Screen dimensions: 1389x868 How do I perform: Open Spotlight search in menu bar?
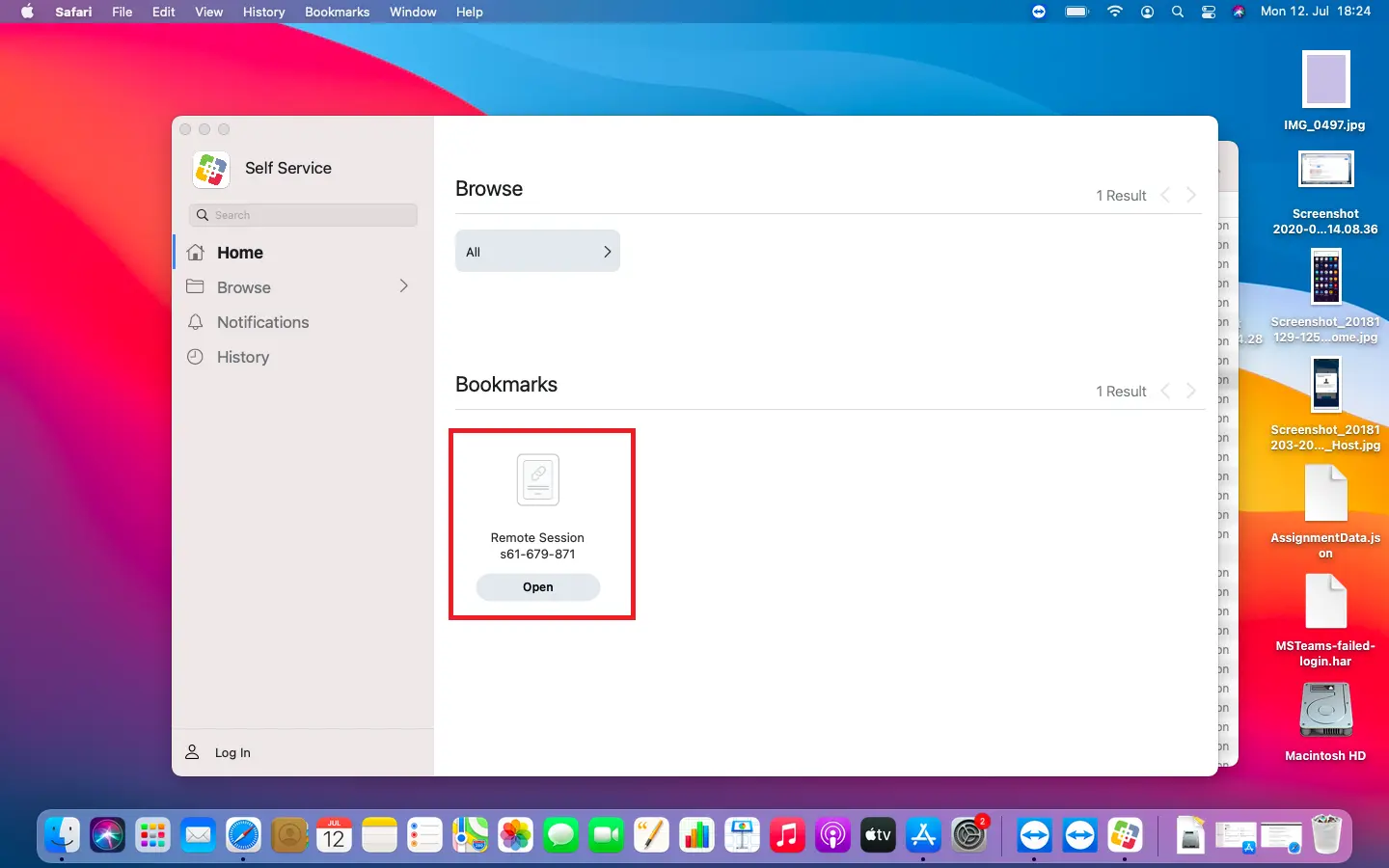click(1178, 12)
